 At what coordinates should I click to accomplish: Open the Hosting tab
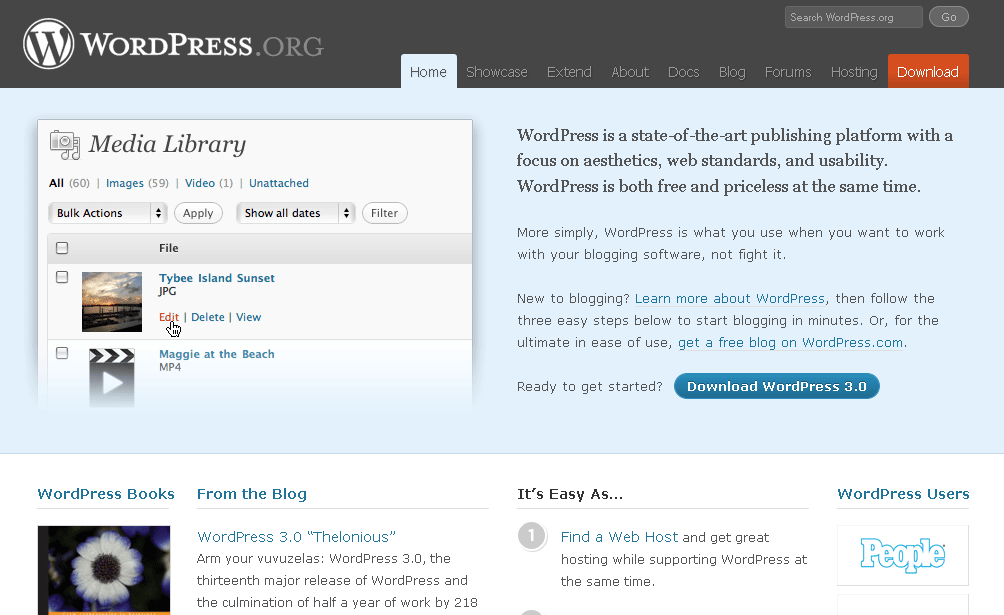pyautogui.click(x=854, y=72)
